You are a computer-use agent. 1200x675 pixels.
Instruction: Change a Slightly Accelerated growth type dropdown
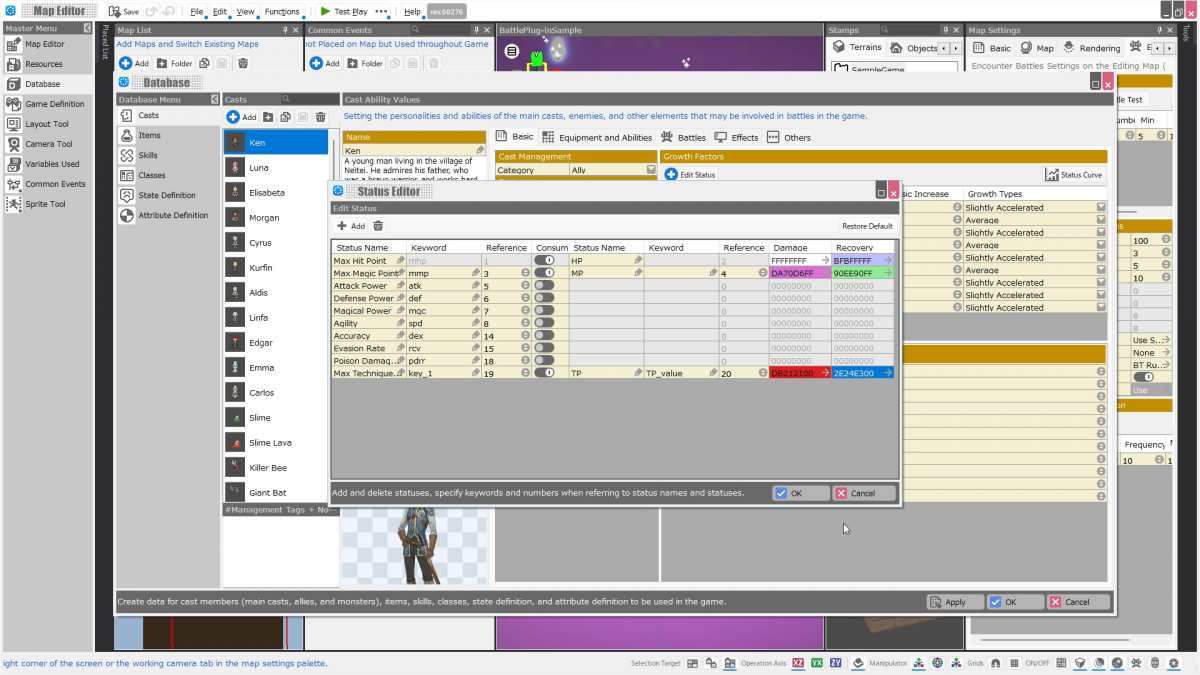tap(1100, 207)
